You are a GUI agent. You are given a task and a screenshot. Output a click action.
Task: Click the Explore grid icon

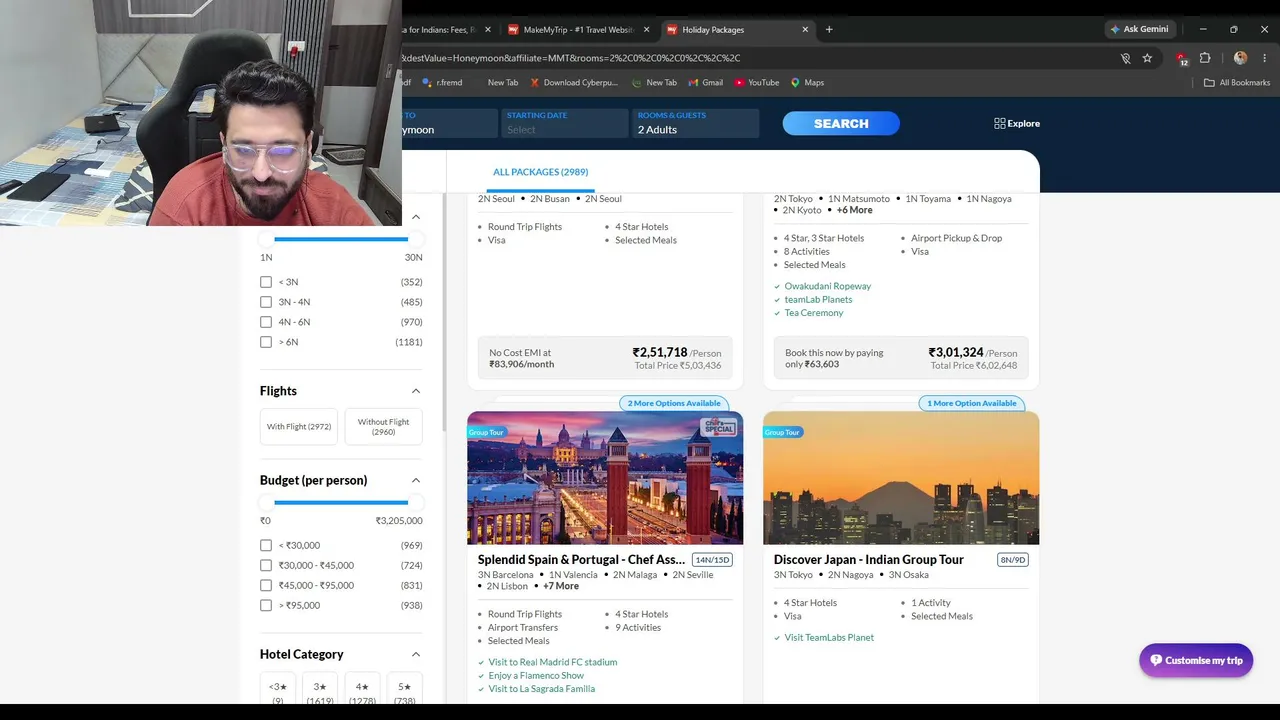[x=999, y=124]
